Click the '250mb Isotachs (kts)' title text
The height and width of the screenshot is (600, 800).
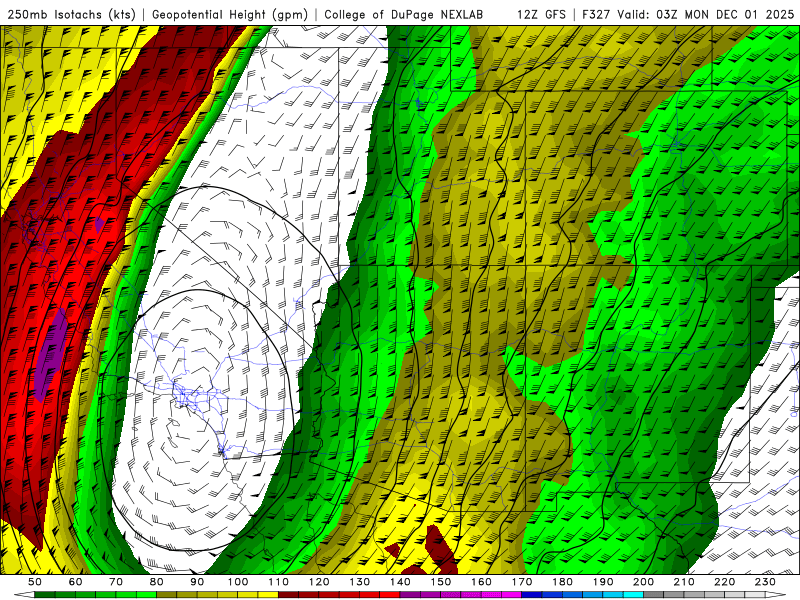pos(71,14)
